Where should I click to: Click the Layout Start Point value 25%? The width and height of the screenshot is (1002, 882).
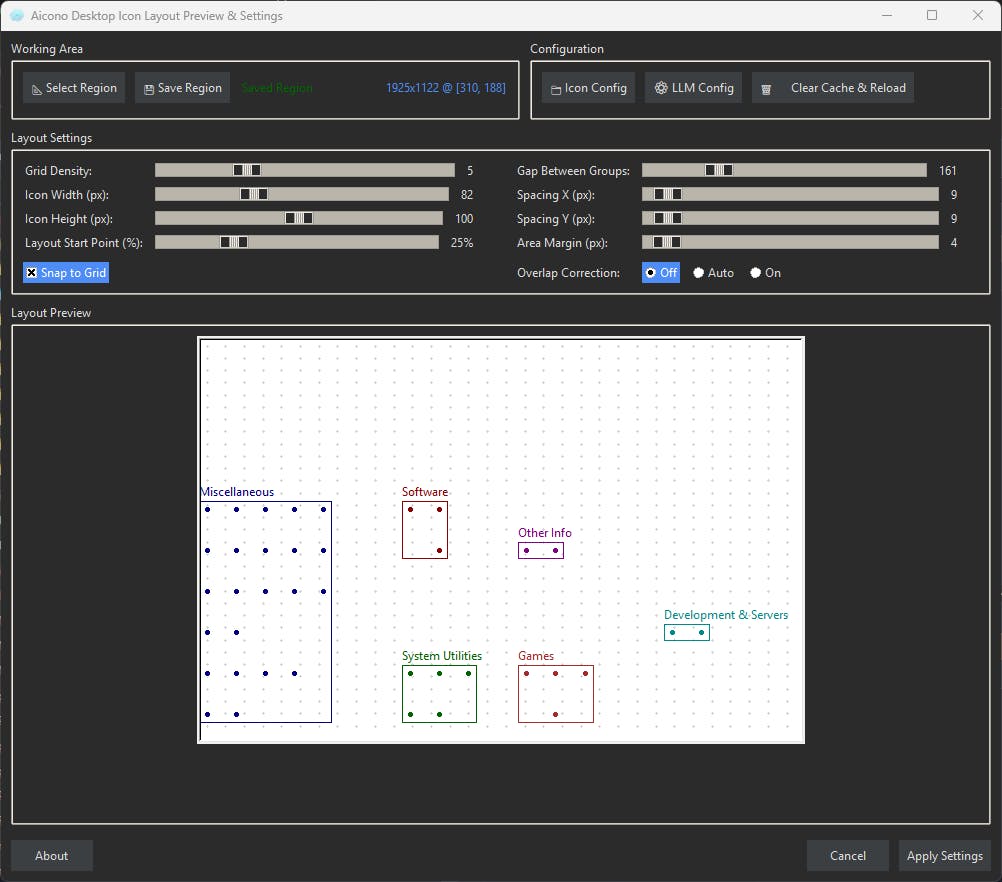point(462,243)
